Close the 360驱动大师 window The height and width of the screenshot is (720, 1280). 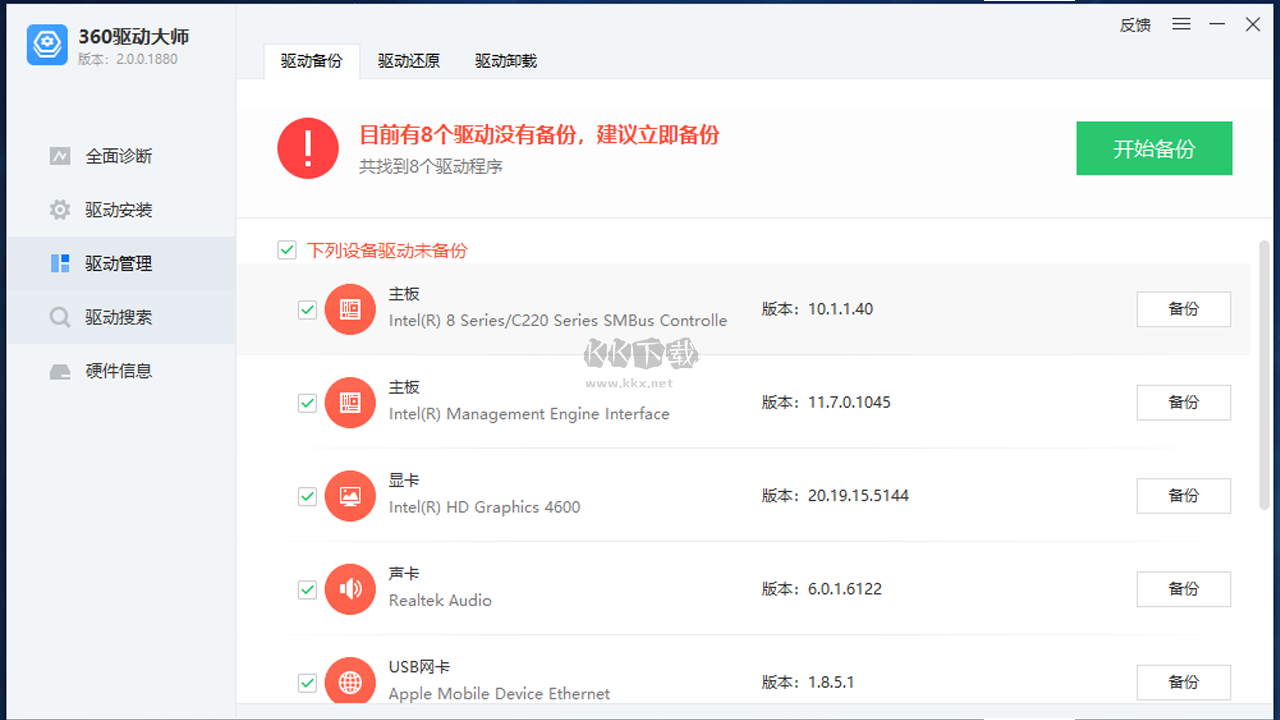coord(1253,24)
